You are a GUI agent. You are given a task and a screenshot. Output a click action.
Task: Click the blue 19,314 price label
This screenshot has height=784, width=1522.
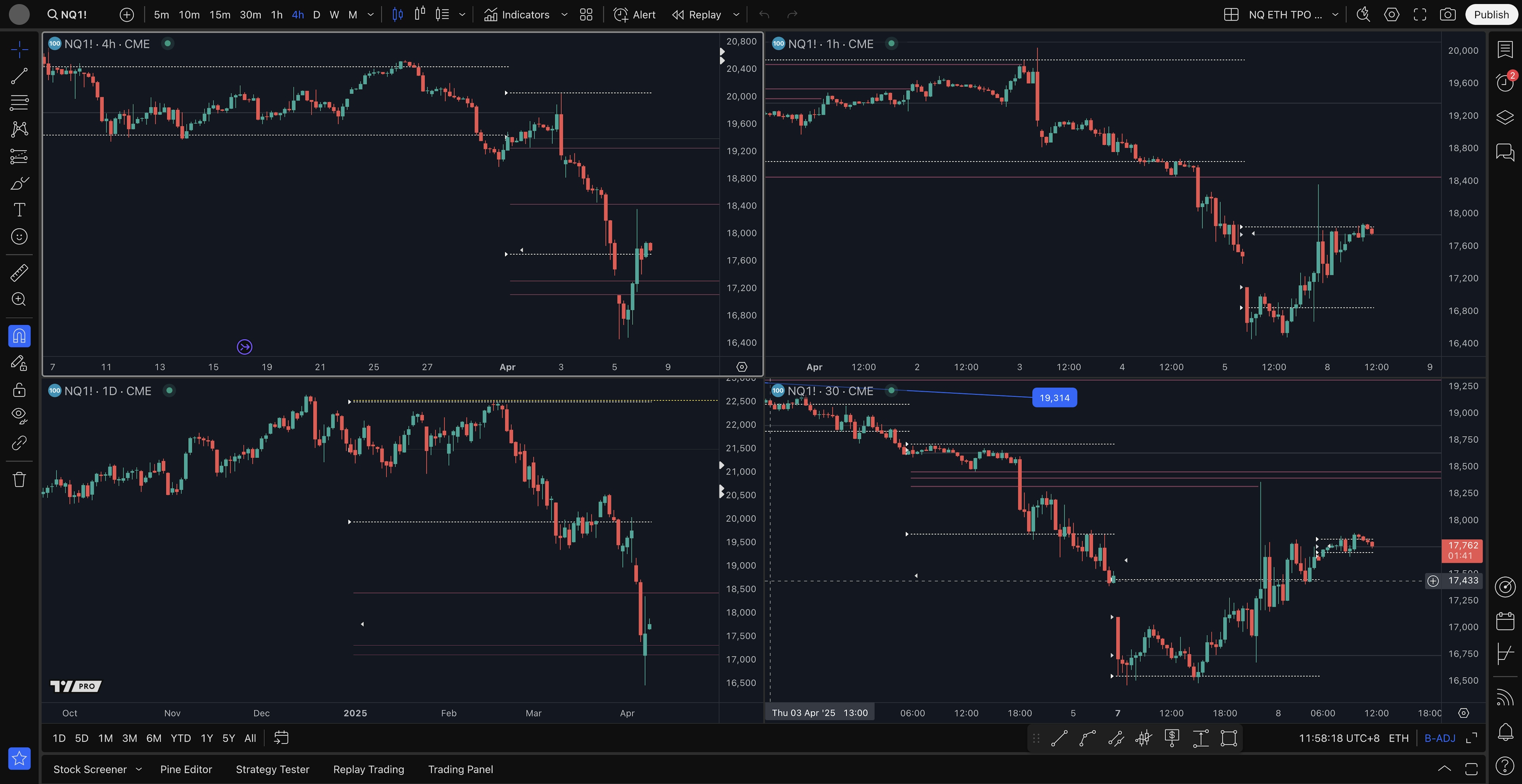[1054, 398]
